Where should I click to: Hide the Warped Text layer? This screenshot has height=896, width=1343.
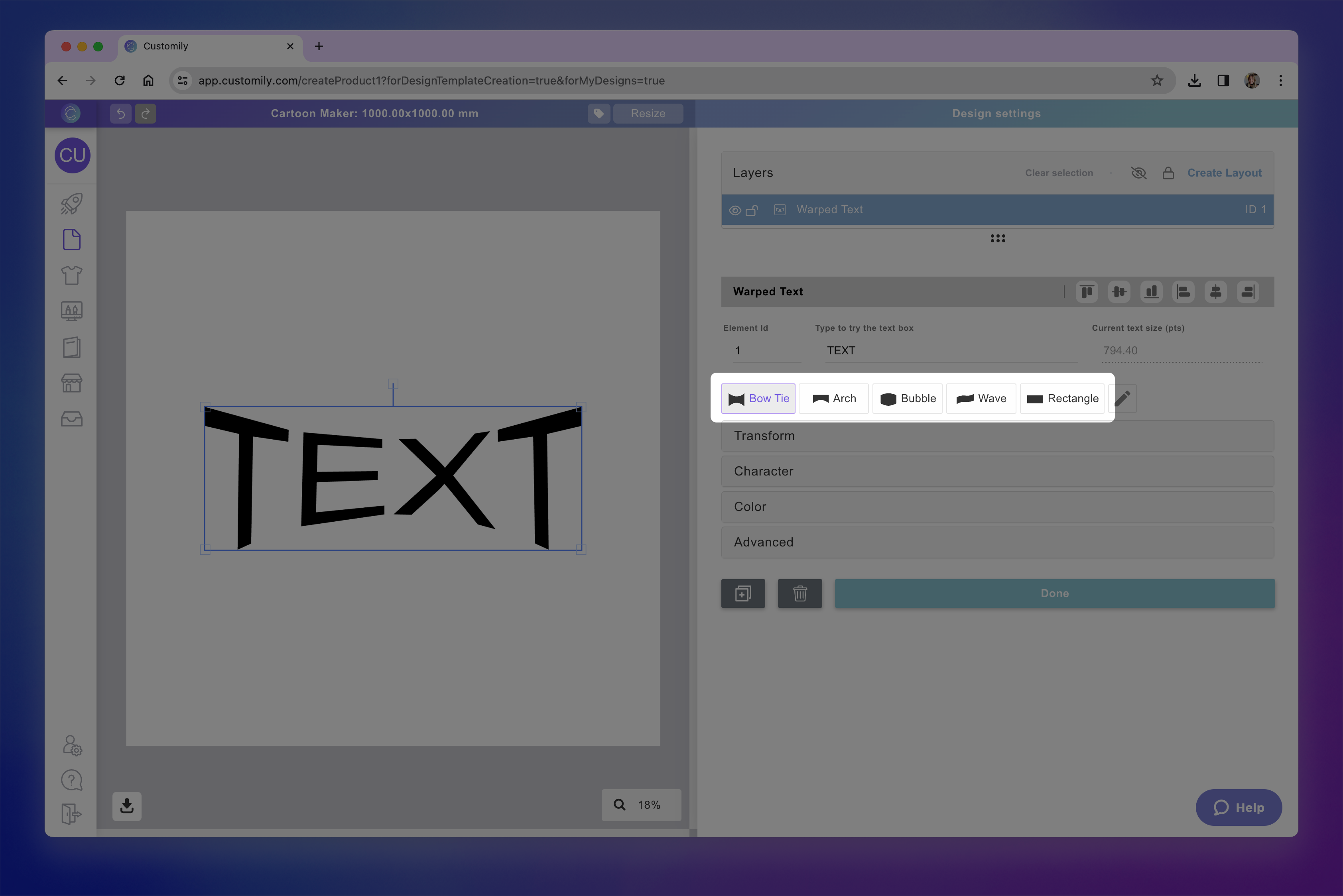point(735,210)
